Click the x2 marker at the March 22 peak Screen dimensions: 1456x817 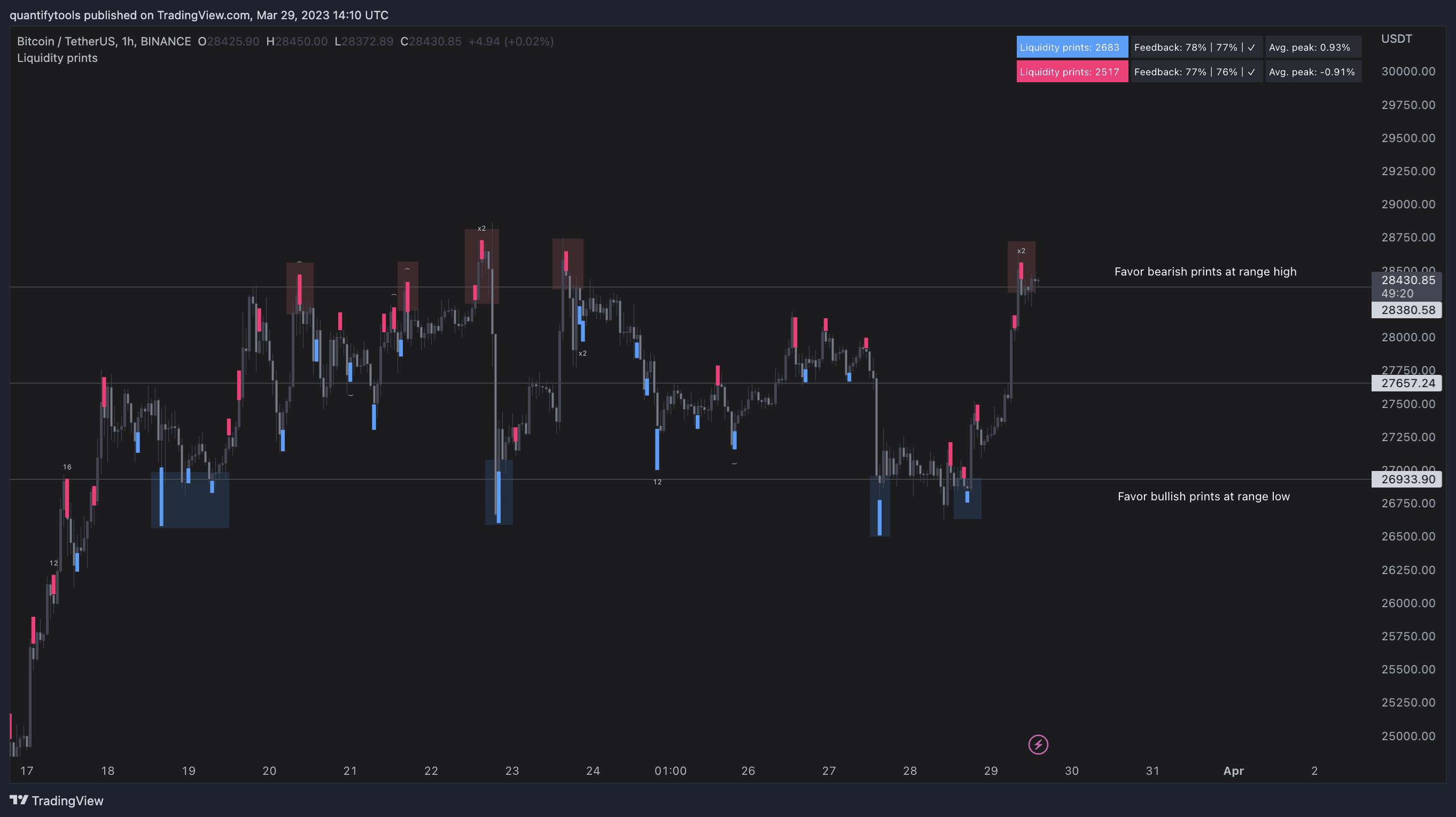coord(481,228)
